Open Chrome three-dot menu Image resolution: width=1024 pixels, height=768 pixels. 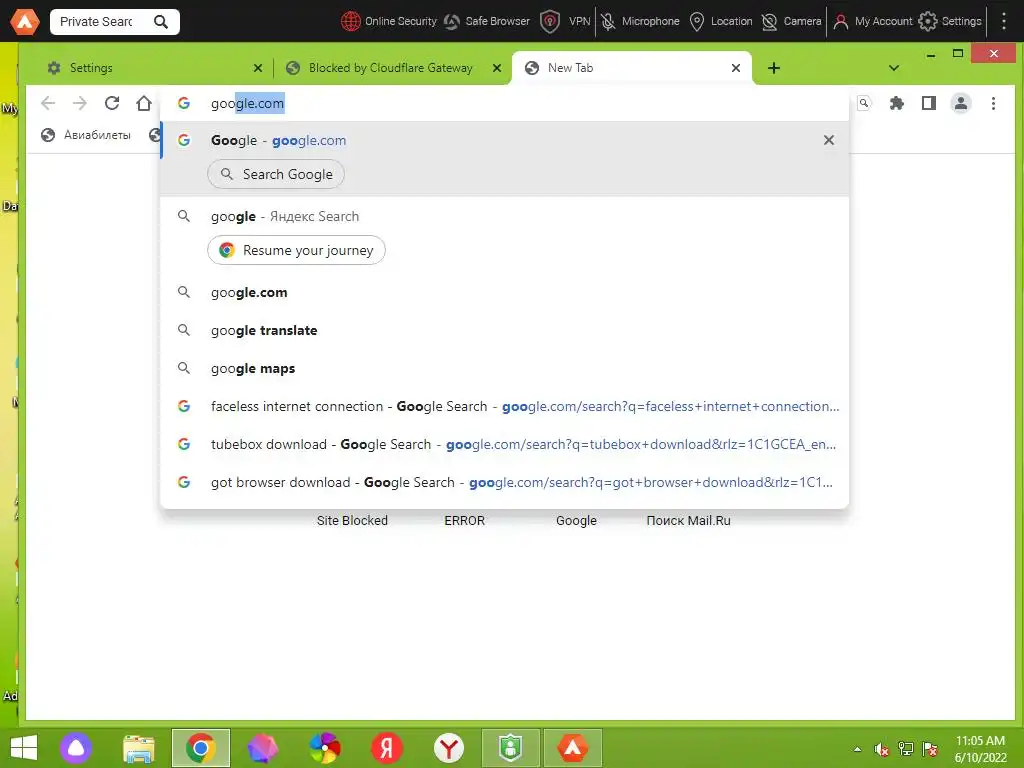[993, 103]
